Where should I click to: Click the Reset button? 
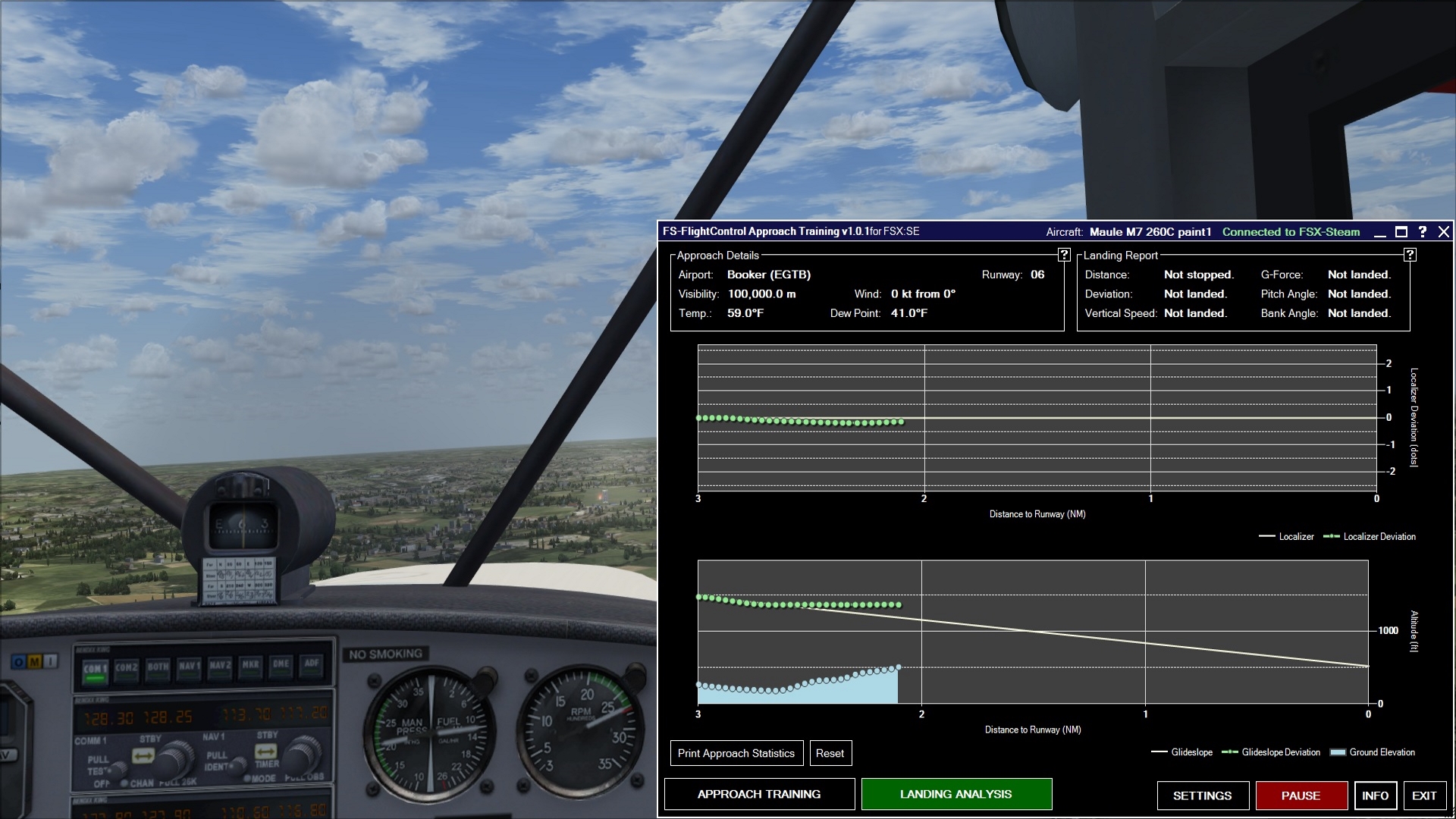point(828,753)
